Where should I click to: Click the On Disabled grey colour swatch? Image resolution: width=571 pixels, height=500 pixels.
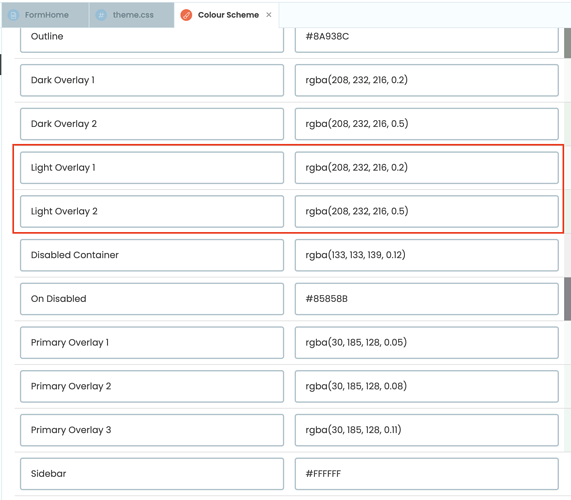(567, 299)
